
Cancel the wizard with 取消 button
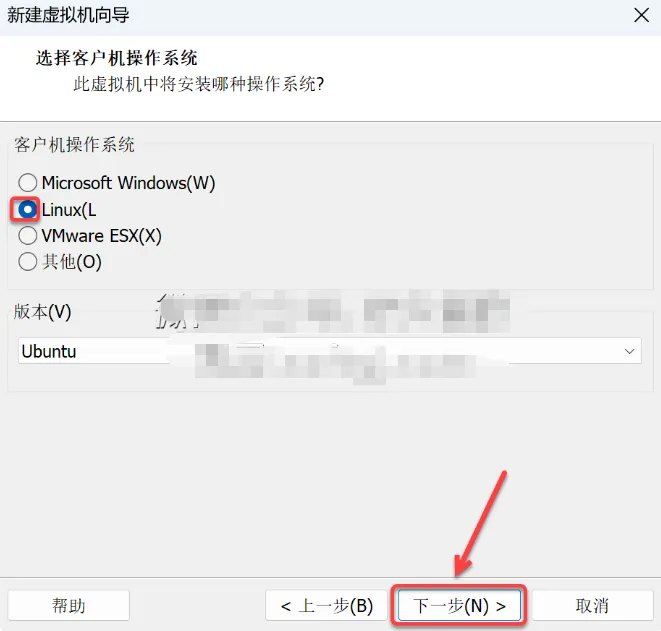[592, 606]
